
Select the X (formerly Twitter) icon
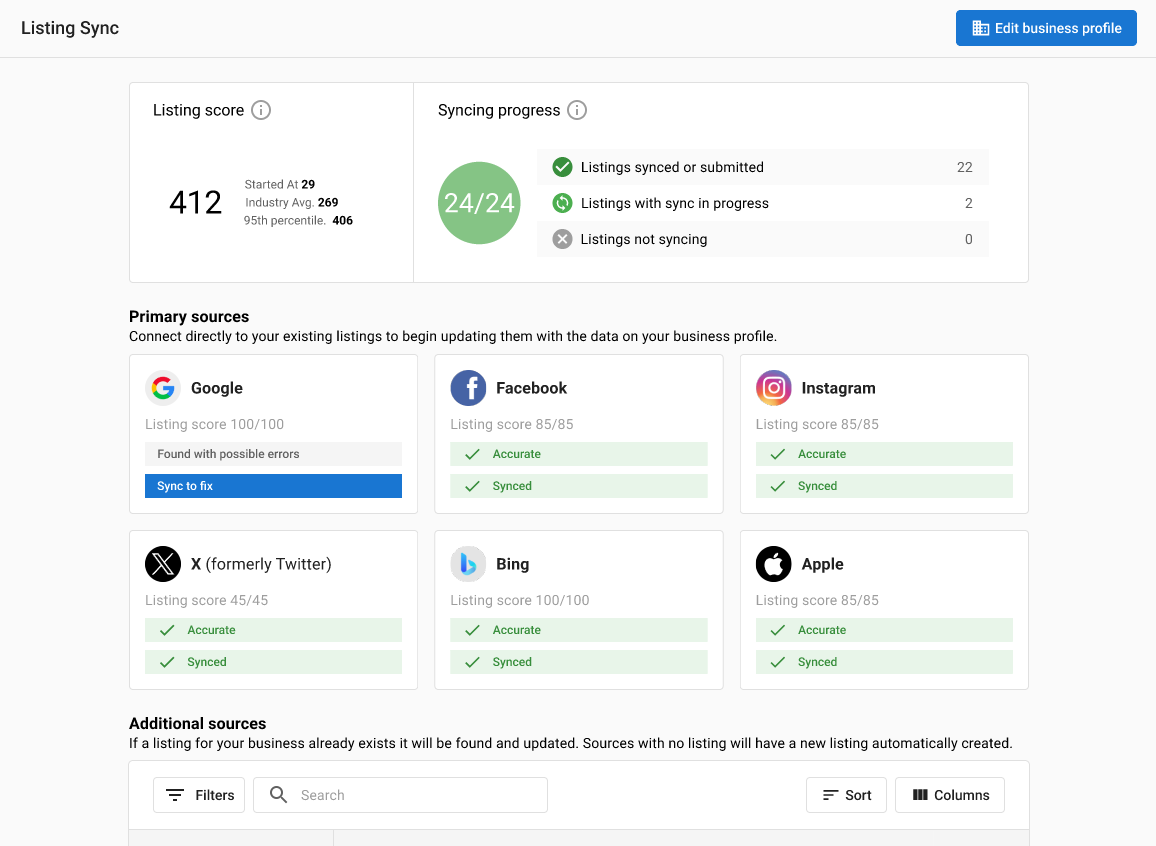pyautogui.click(x=163, y=564)
